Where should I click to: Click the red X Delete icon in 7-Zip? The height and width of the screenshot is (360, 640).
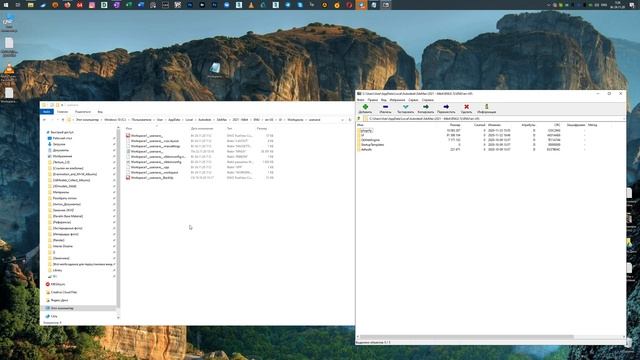(x=466, y=107)
